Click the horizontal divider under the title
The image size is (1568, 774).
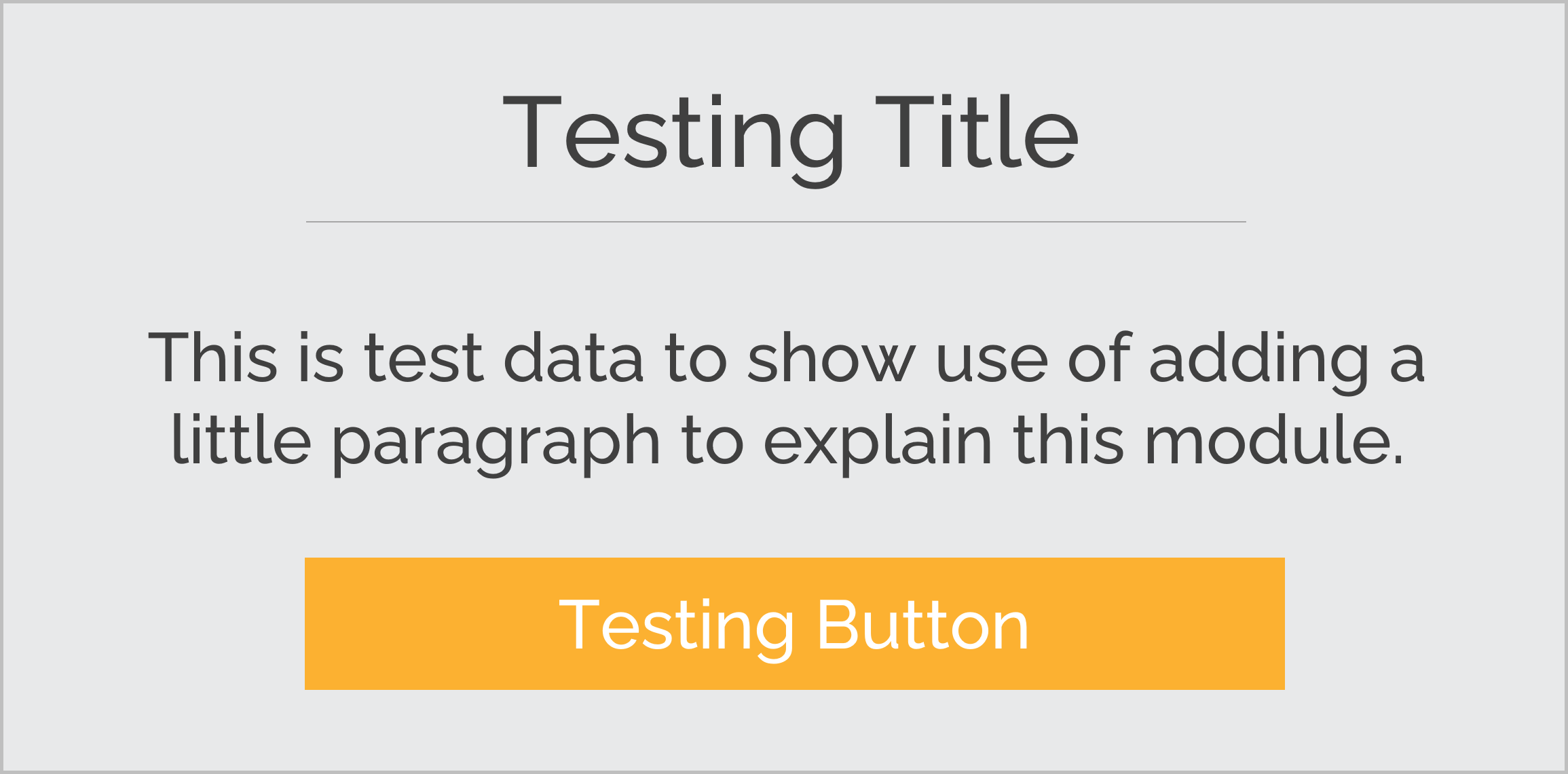click(x=776, y=222)
